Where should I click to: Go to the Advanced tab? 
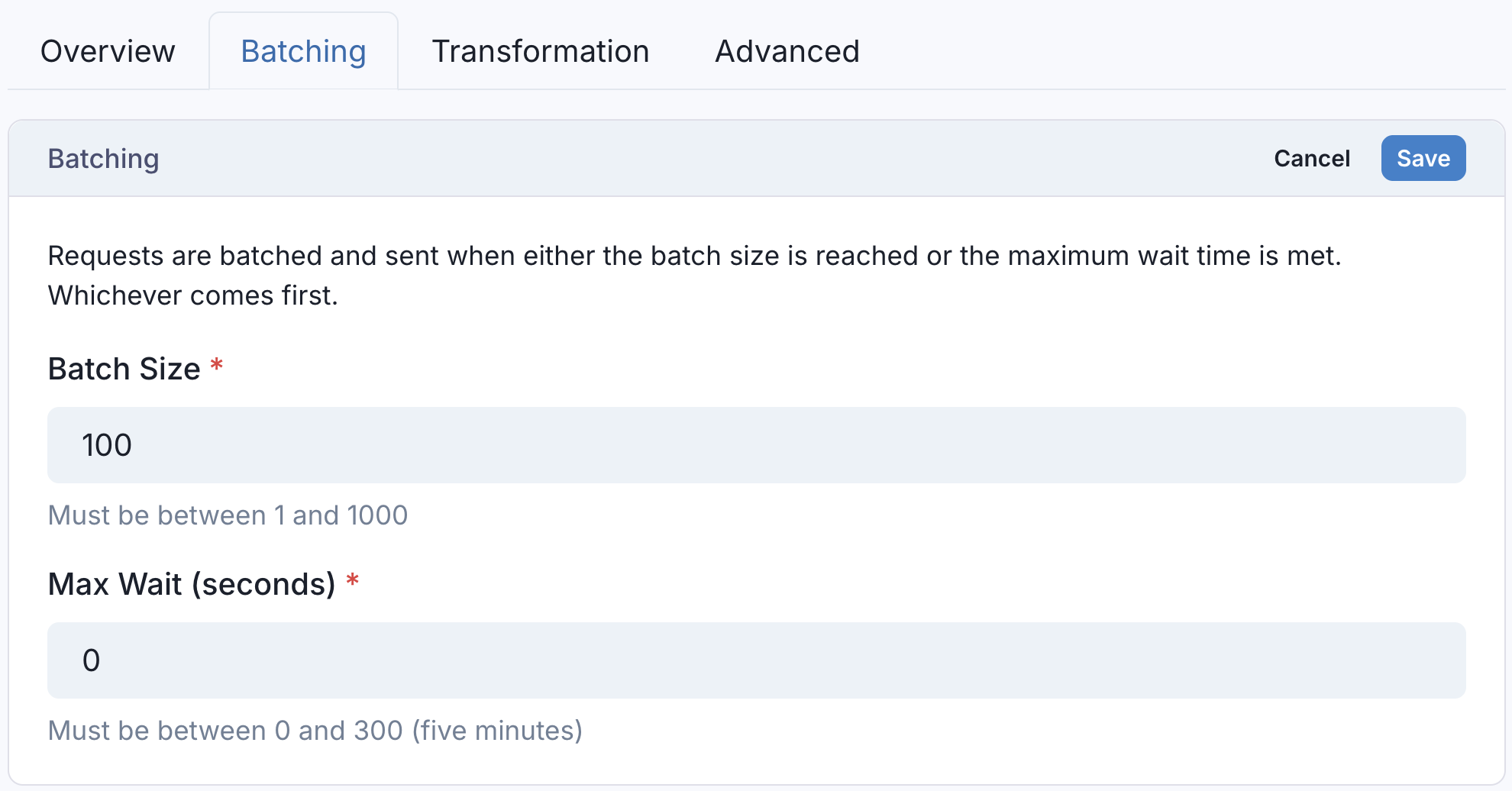[787, 52]
